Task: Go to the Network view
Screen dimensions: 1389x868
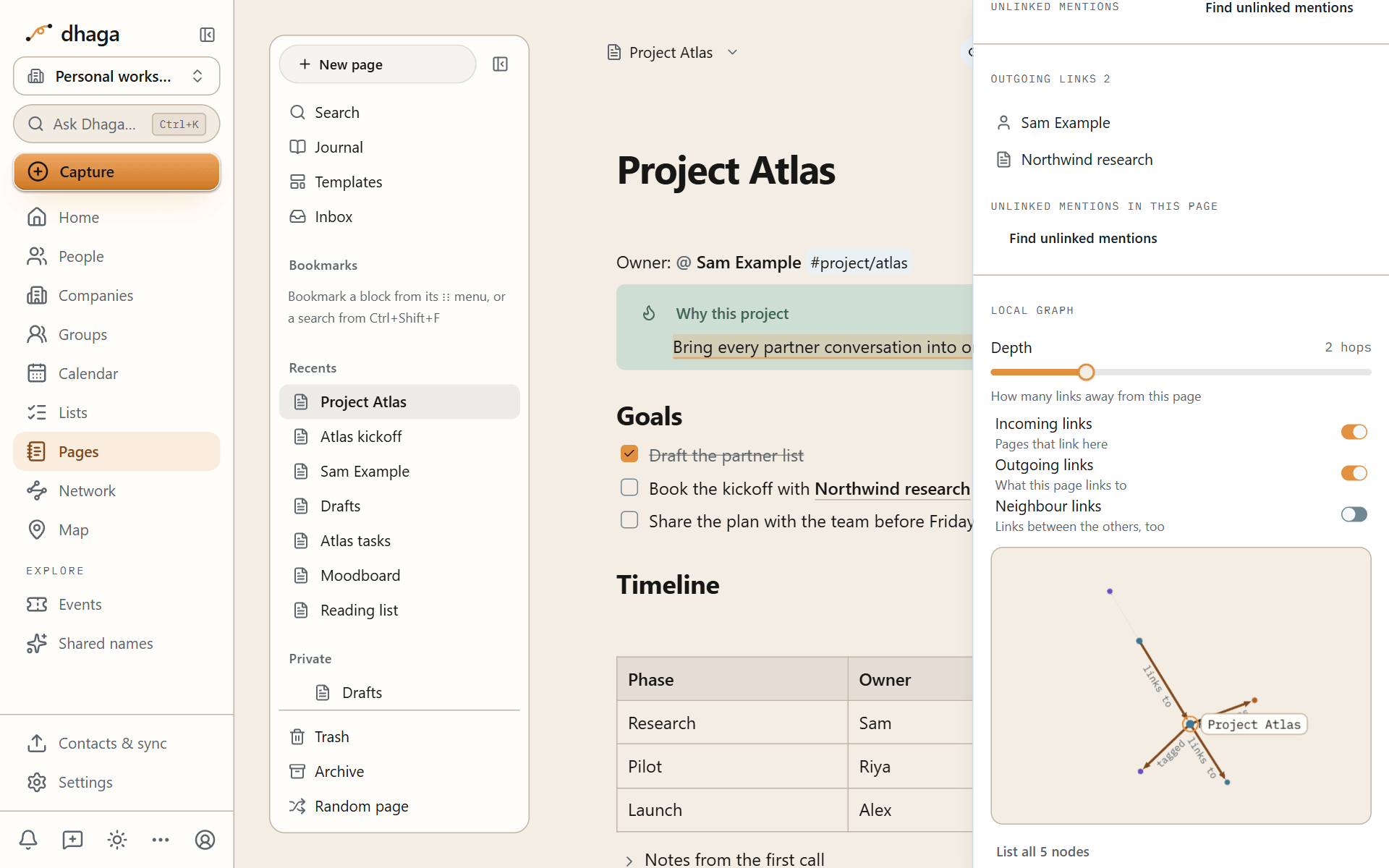Action: (x=116, y=490)
